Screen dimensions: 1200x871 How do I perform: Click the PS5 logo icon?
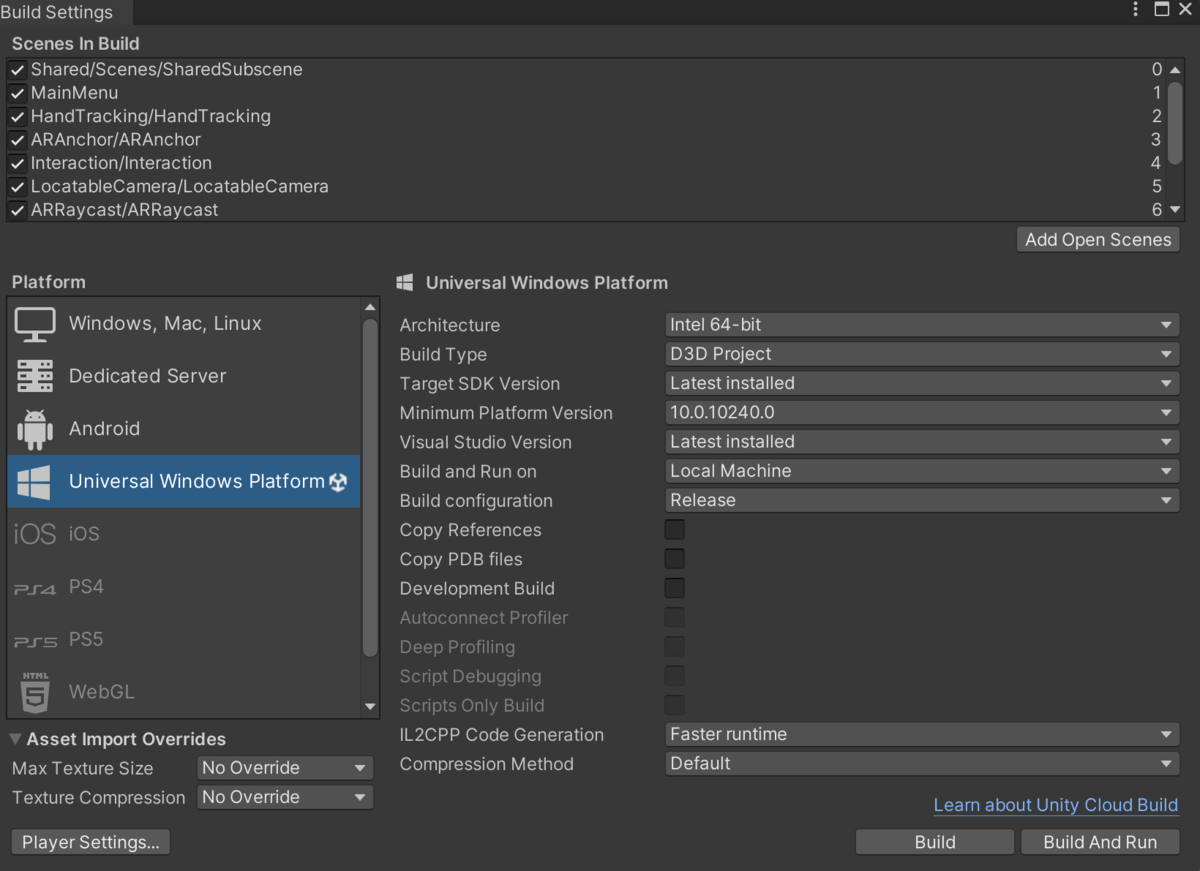(35, 642)
